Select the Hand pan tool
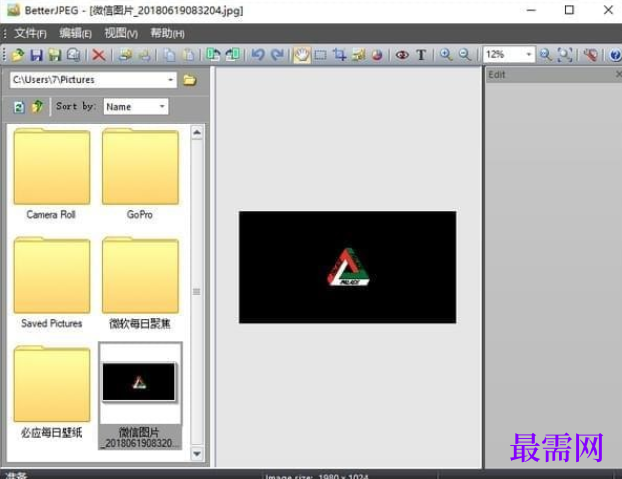 coord(302,55)
